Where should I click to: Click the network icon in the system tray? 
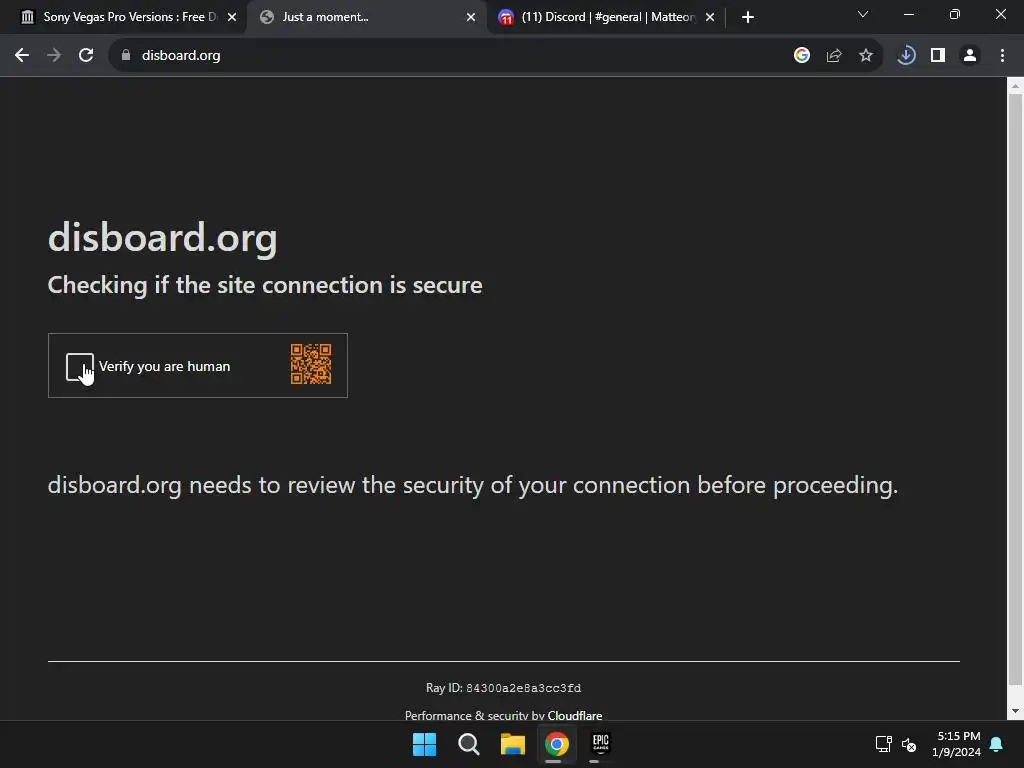884,744
